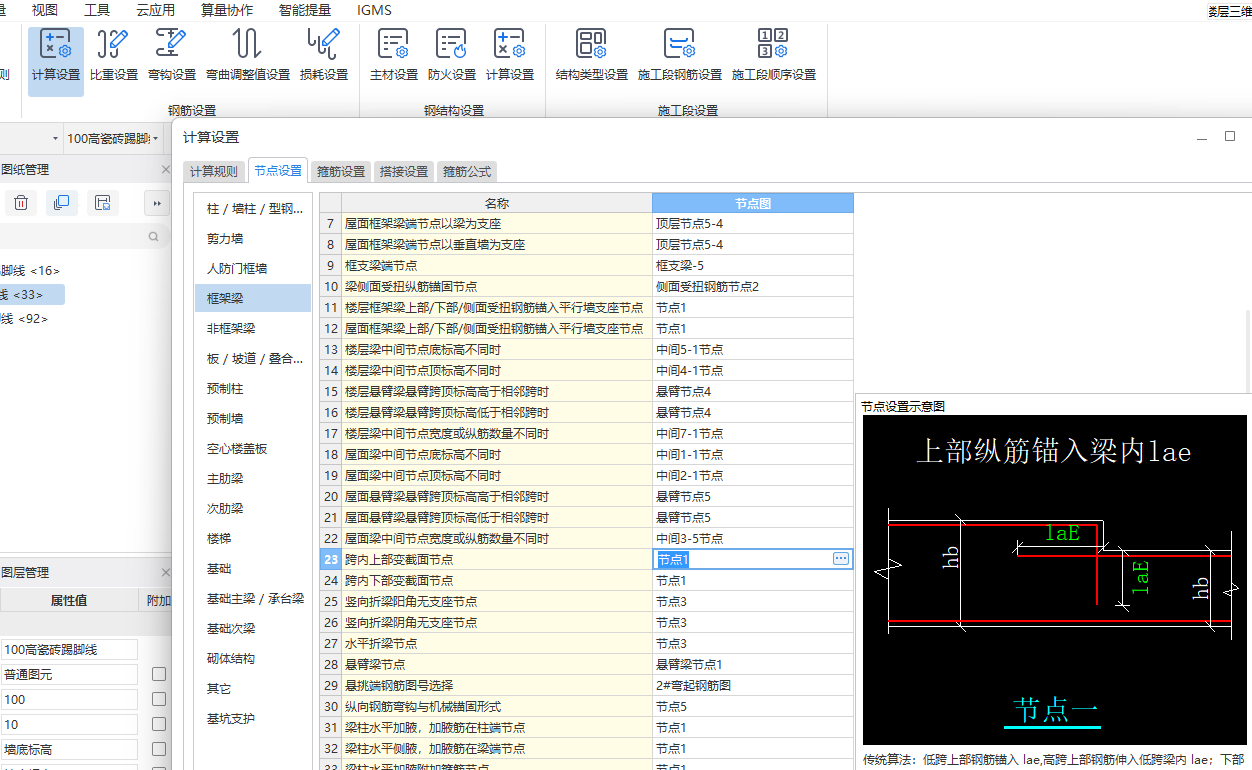
Task: Click 2#弯起钢筋图 cell in row 29
Action: pos(753,685)
